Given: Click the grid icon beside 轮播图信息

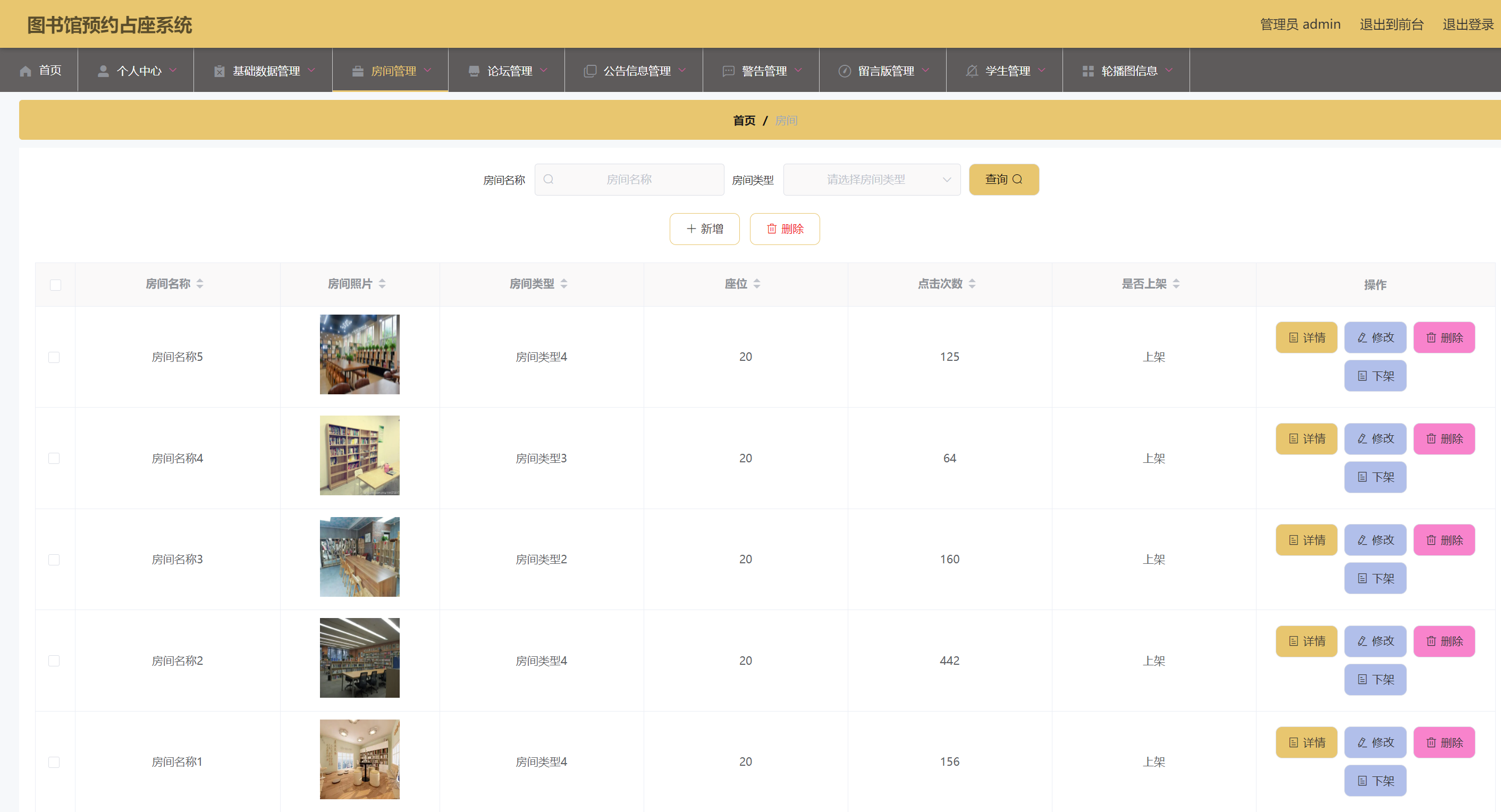Looking at the screenshot, I should [x=1087, y=71].
